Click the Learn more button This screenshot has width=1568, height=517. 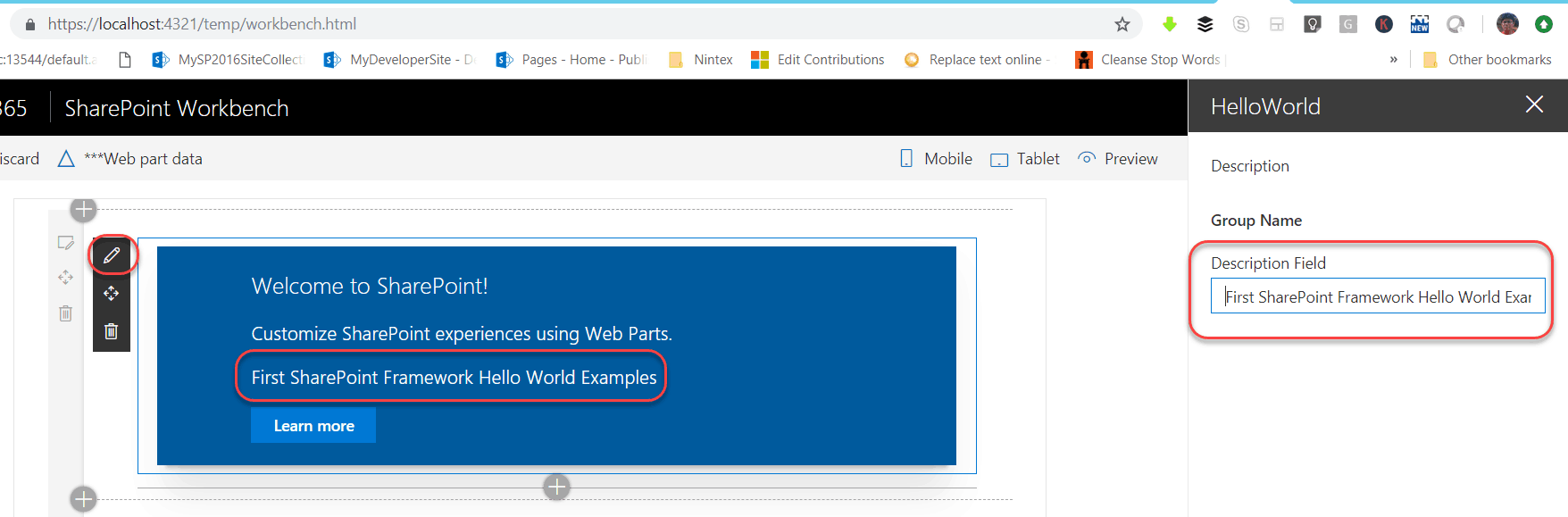313,426
